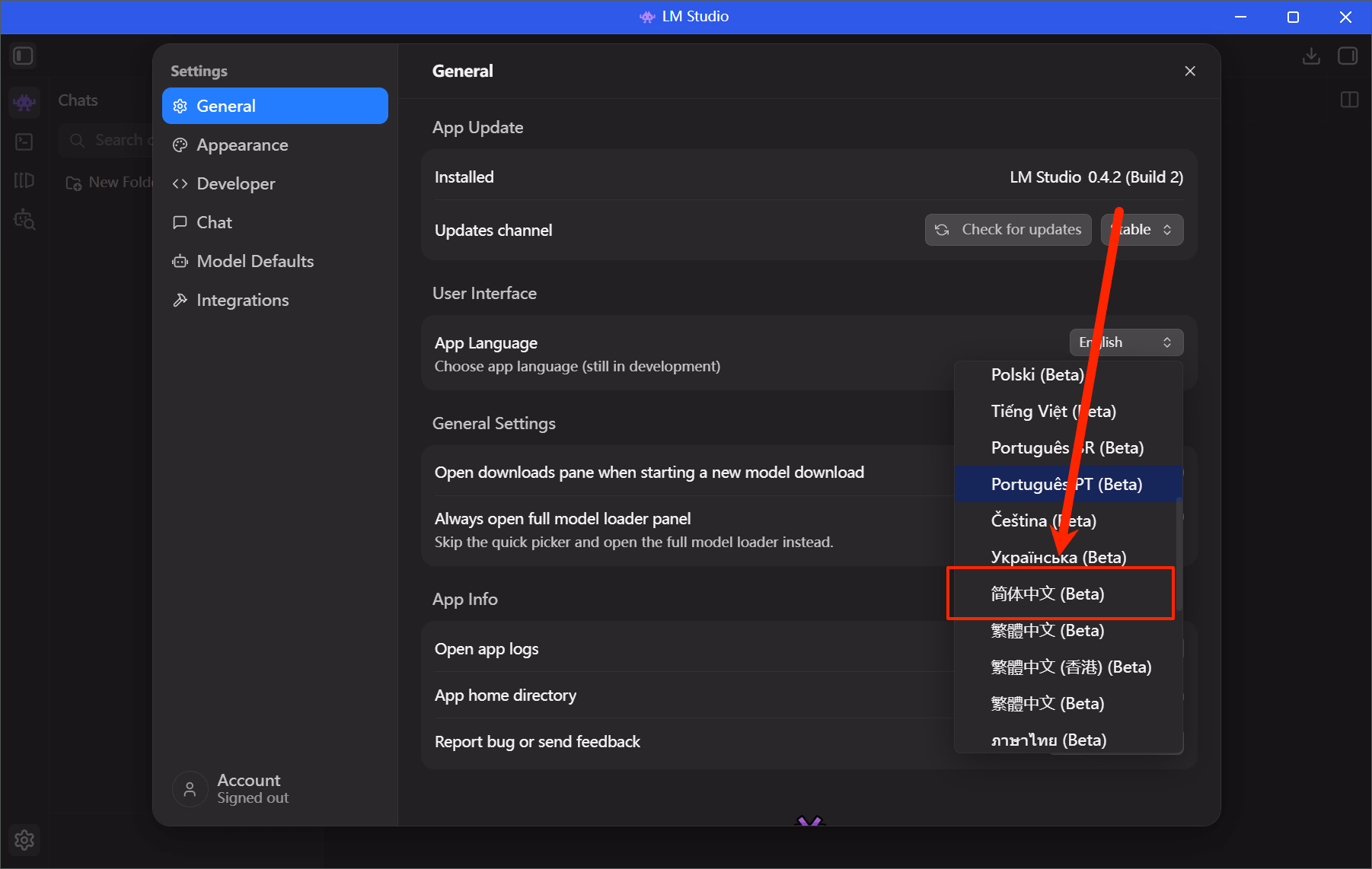Collapse the English app language dropdown
The width and height of the screenshot is (1372, 869).
click(x=1126, y=342)
